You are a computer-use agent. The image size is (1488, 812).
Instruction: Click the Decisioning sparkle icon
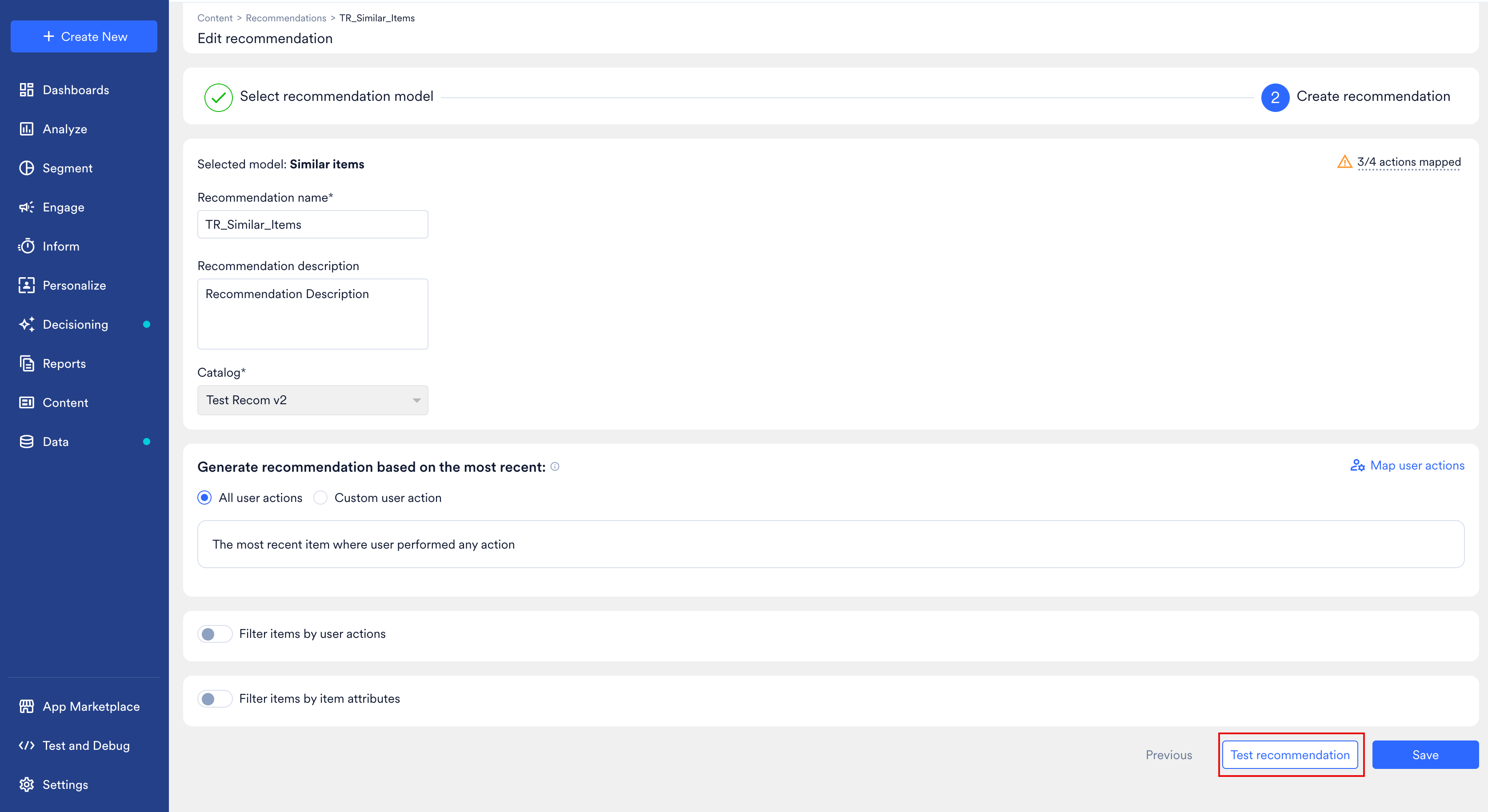(27, 324)
